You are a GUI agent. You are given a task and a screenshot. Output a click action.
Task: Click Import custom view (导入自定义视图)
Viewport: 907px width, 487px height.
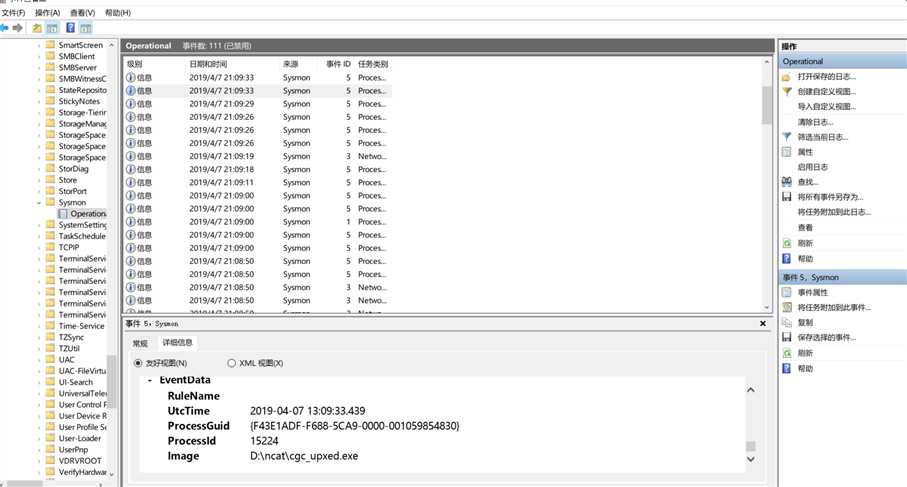point(827,106)
